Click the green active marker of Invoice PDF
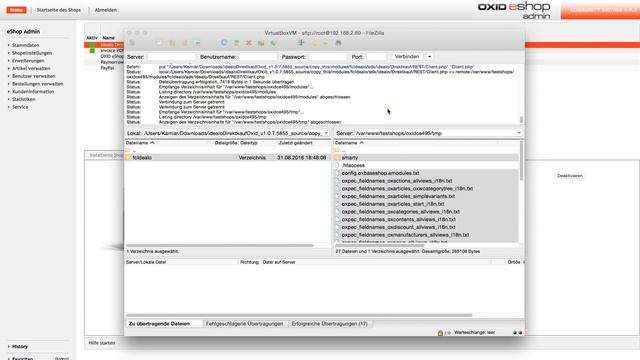The width and height of the screenshot is (640, 360). (x=92, y=51)
